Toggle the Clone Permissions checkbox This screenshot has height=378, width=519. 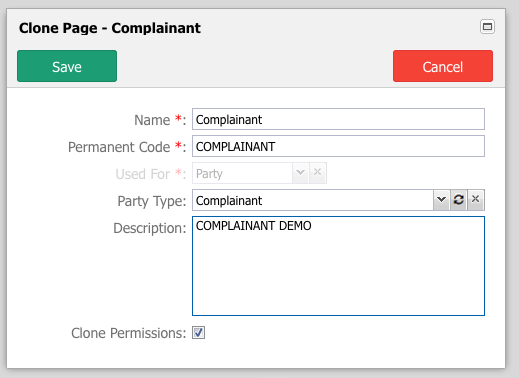198,333
